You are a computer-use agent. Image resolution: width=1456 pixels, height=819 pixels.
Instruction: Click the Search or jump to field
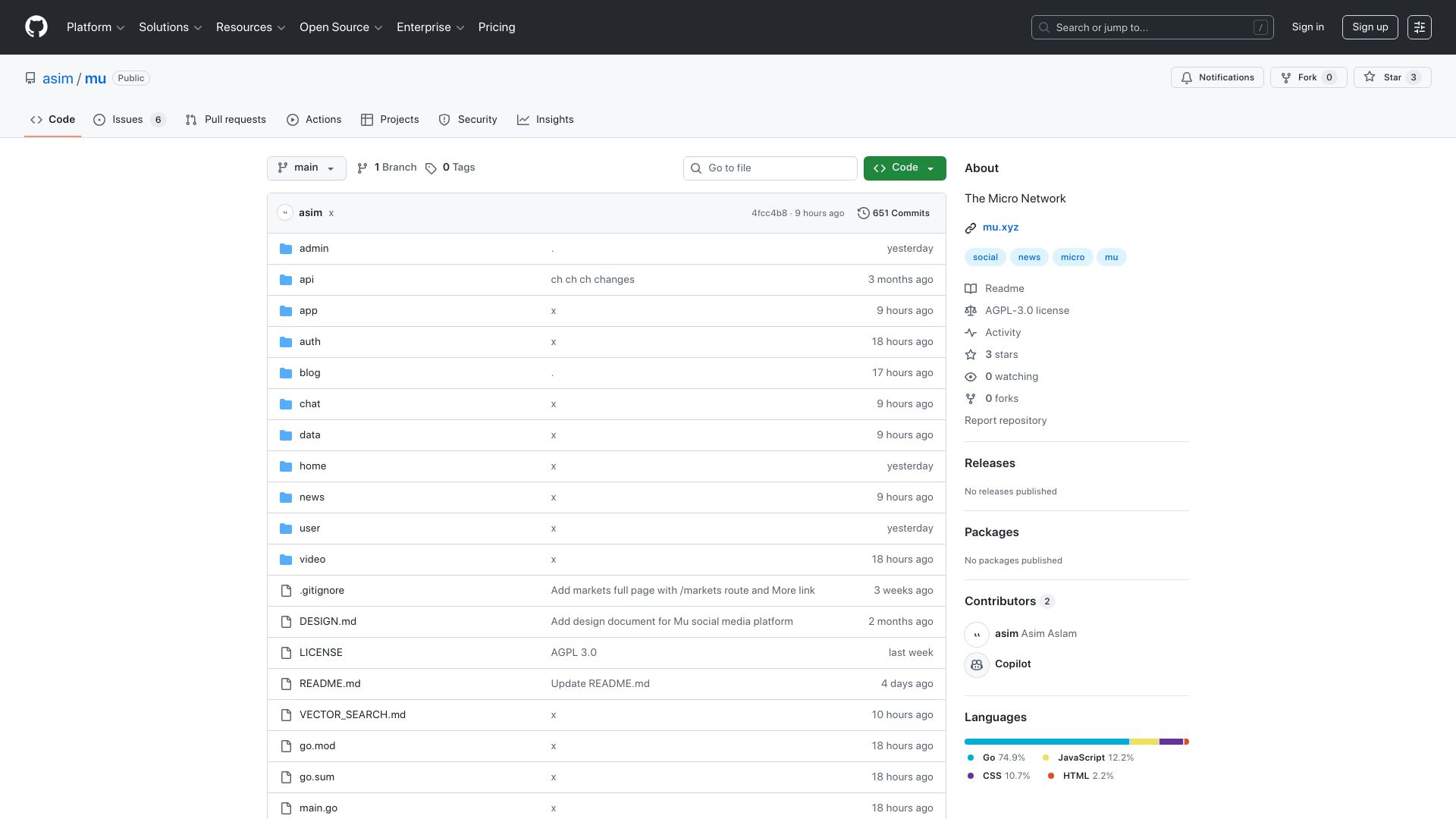pos(1152,27)
